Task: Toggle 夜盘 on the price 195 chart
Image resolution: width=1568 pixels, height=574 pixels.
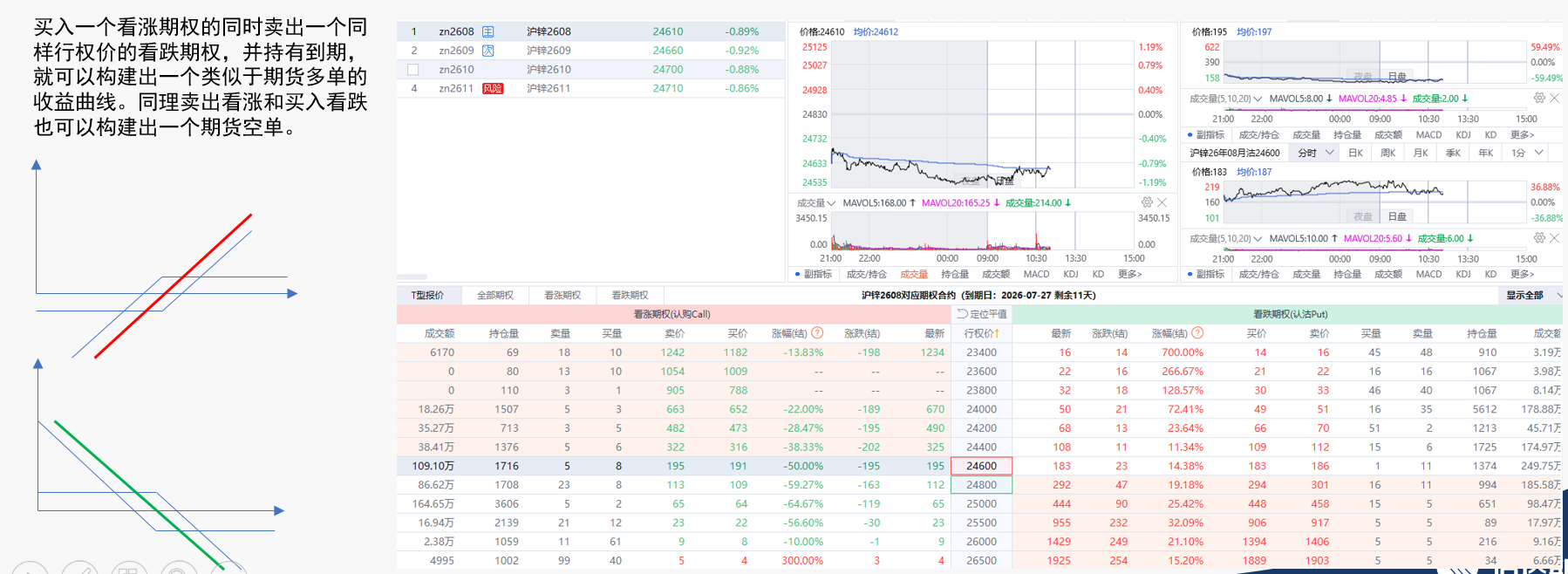Action: click(x=1363, y=77)
